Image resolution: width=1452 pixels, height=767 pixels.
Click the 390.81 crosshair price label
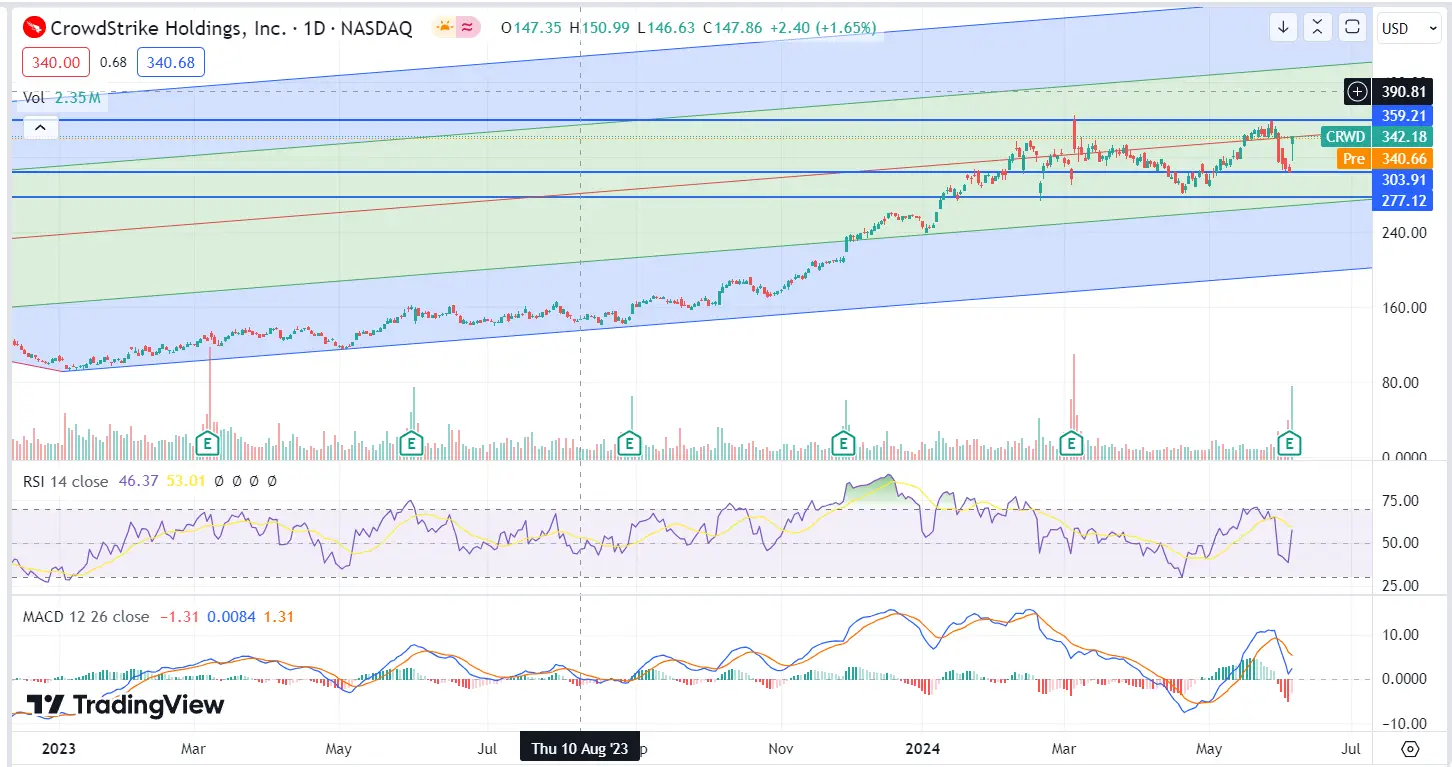coord(1401,92)
